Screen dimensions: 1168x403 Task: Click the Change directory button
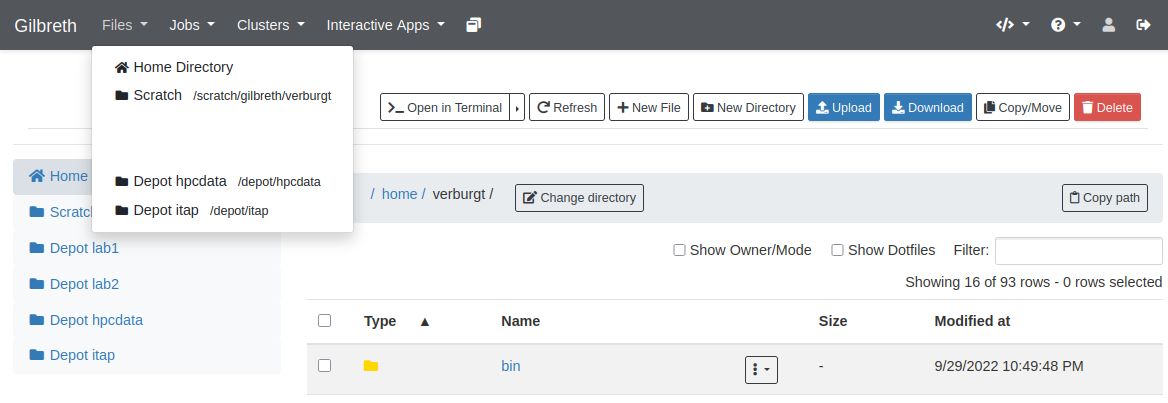(x=579, y=198)
